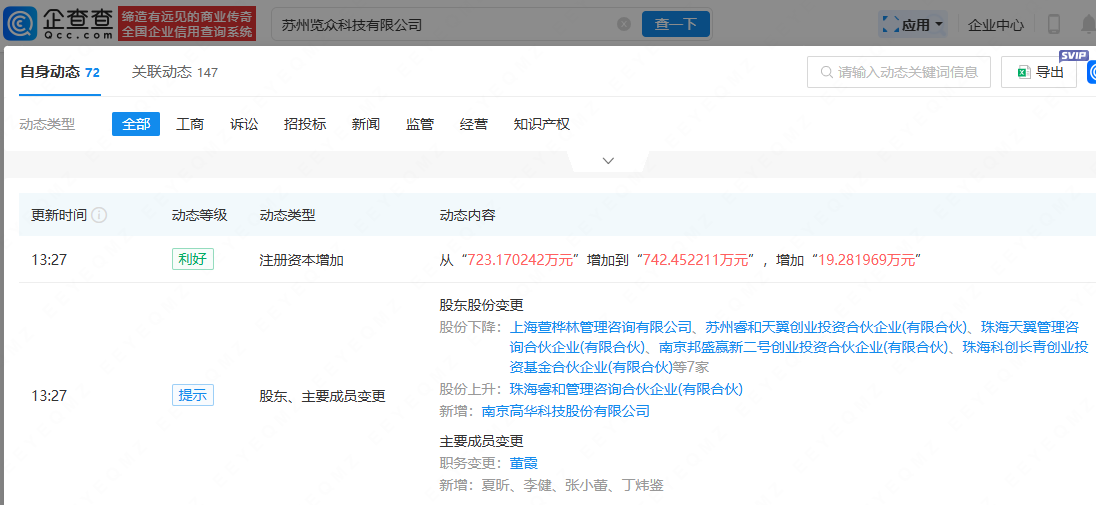Filter dynamics by 诉讼 type
The width and height of the screenshot is (1096, 505).
click(x=244, y=124)
